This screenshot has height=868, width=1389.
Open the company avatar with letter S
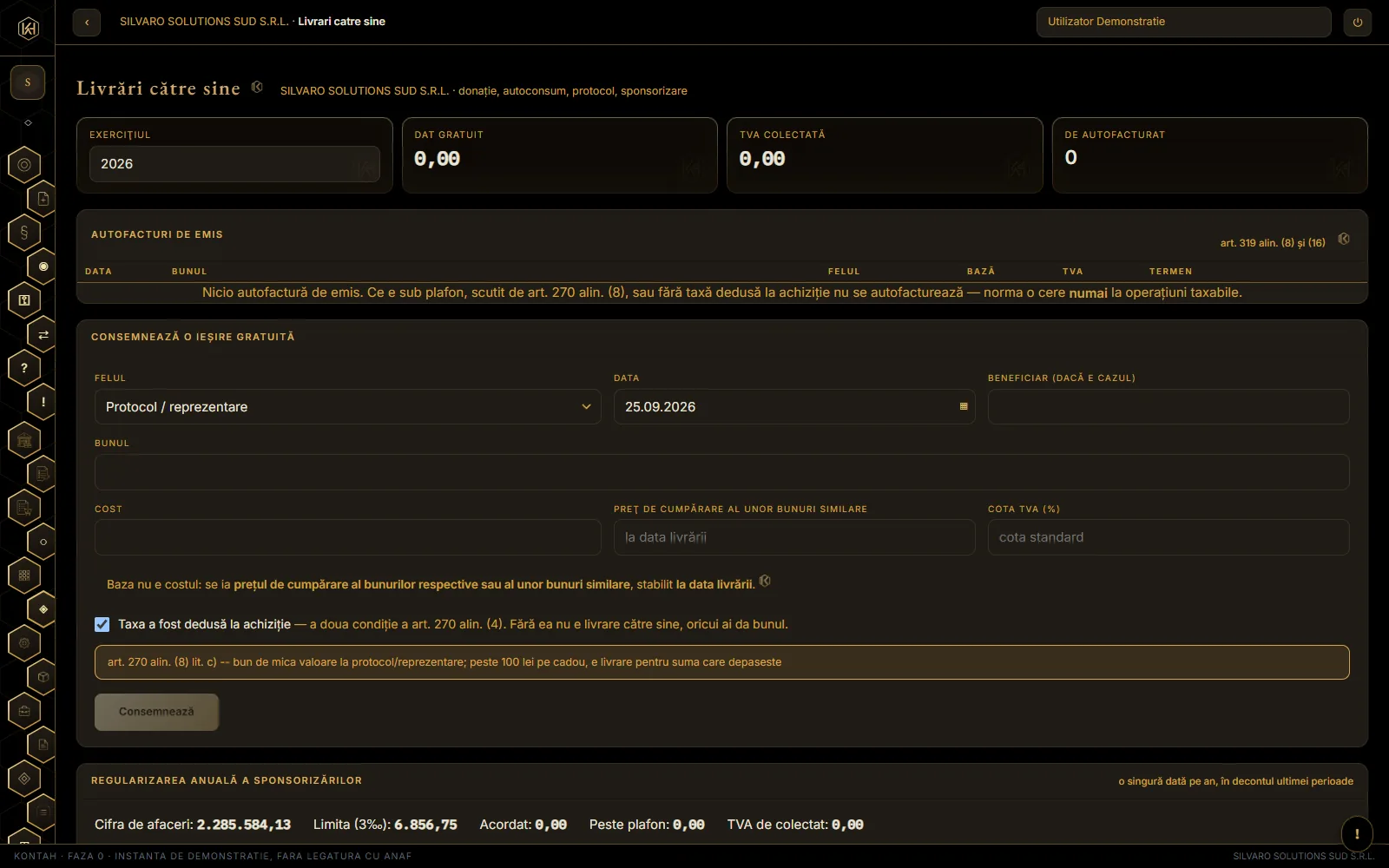point(28,82)
